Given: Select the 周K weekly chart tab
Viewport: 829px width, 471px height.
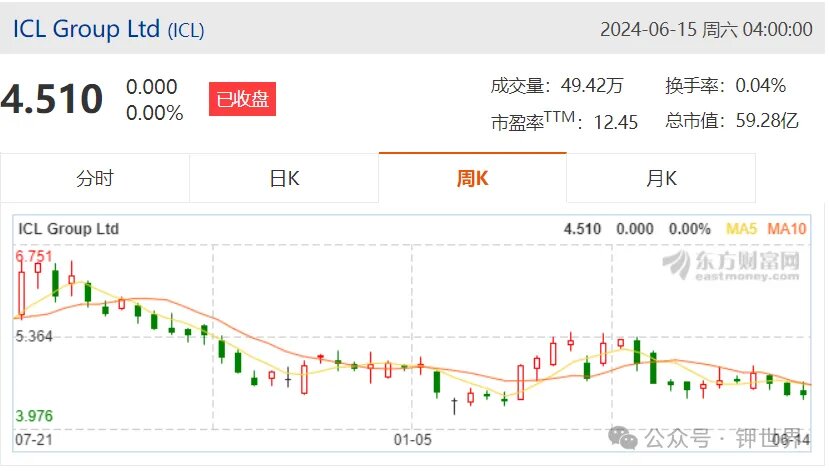Looking at the screenshot, I should (x=473, y=178).
